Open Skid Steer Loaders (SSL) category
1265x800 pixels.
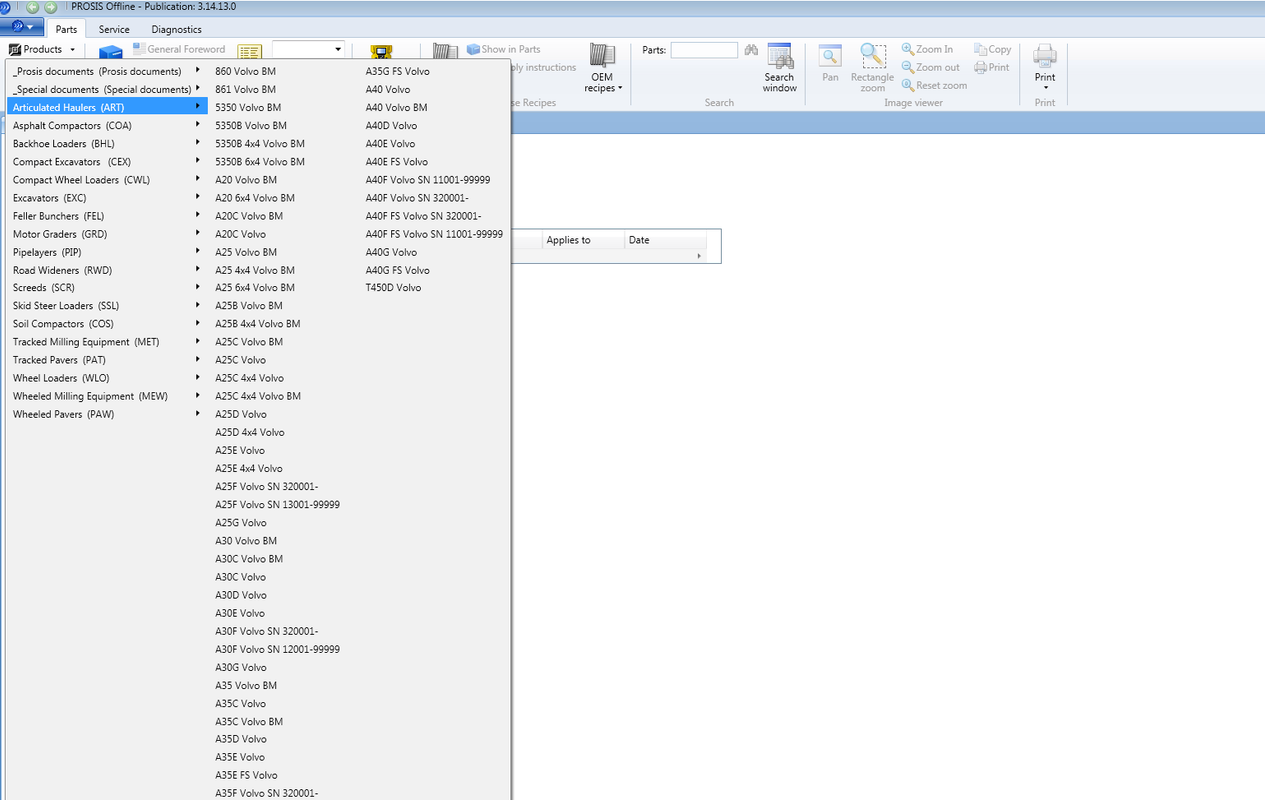pos(107,306)
